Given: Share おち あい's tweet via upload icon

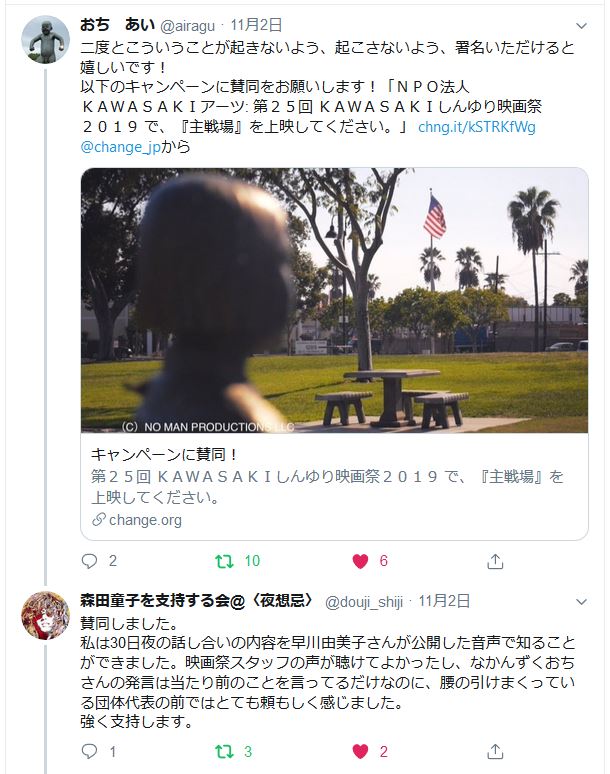Looking at the screenshot, I should 495,561.
